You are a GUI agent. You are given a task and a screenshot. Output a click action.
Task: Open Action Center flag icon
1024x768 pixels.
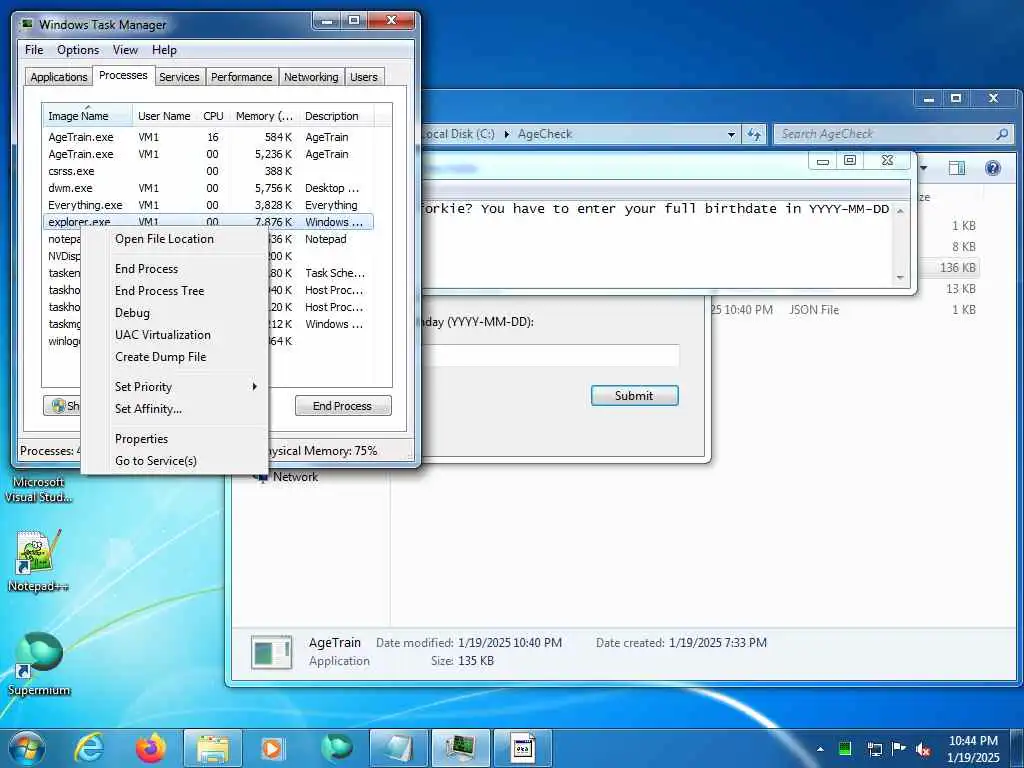tap(899, 749)
